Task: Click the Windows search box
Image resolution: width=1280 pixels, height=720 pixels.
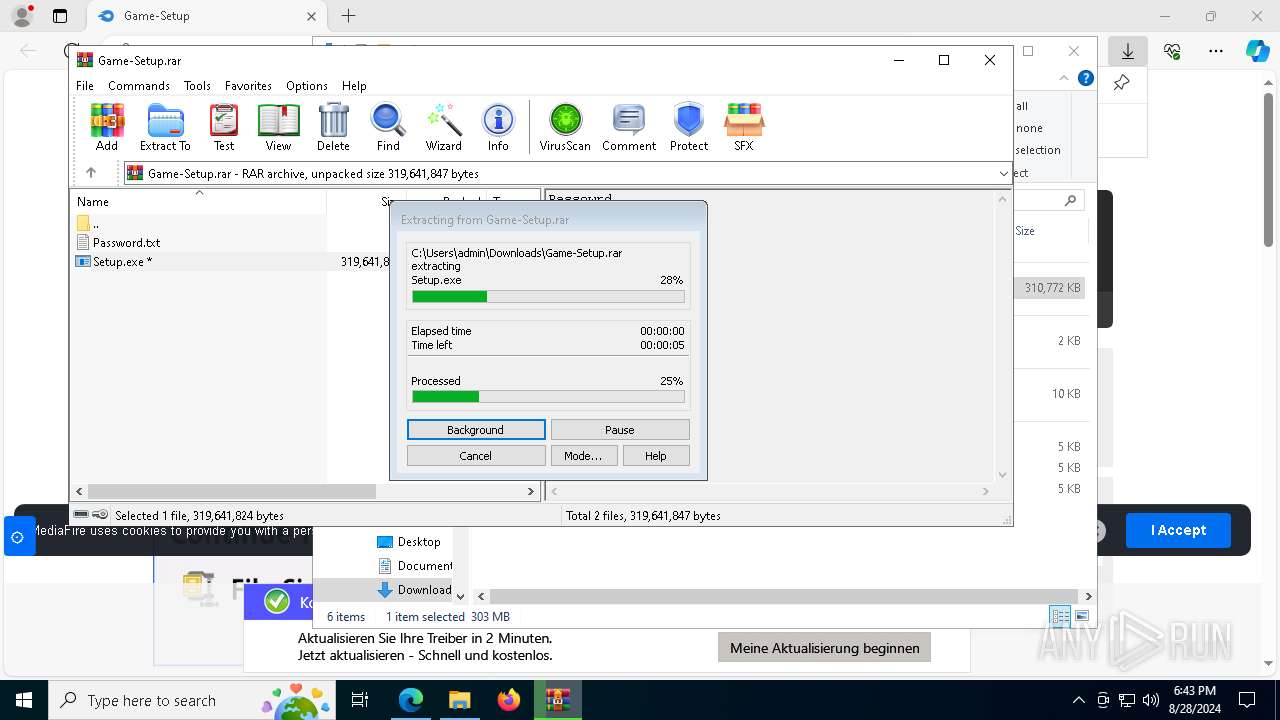Action: 190,700
